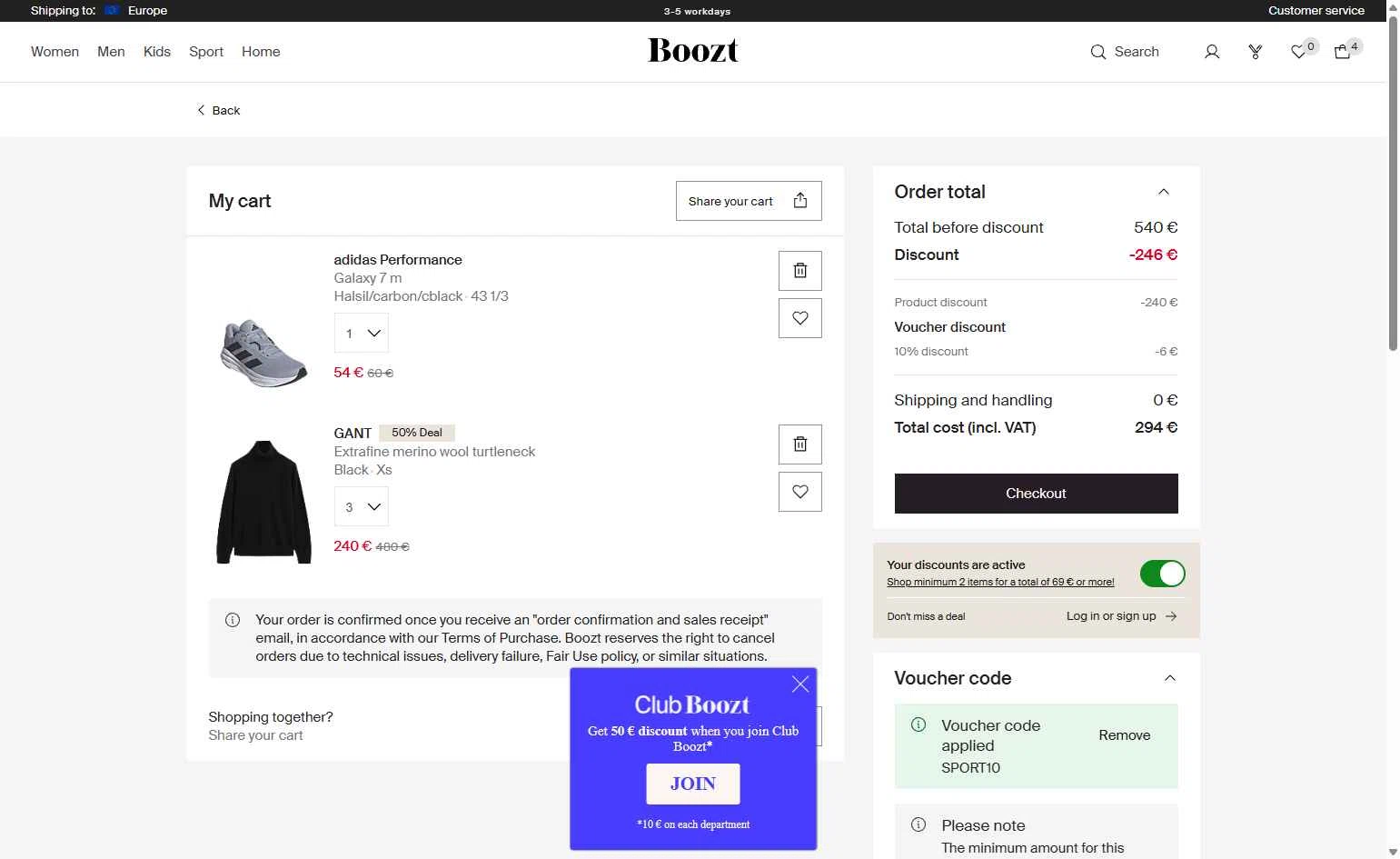Click the scrollbar down arrow

pos(1393,852)
